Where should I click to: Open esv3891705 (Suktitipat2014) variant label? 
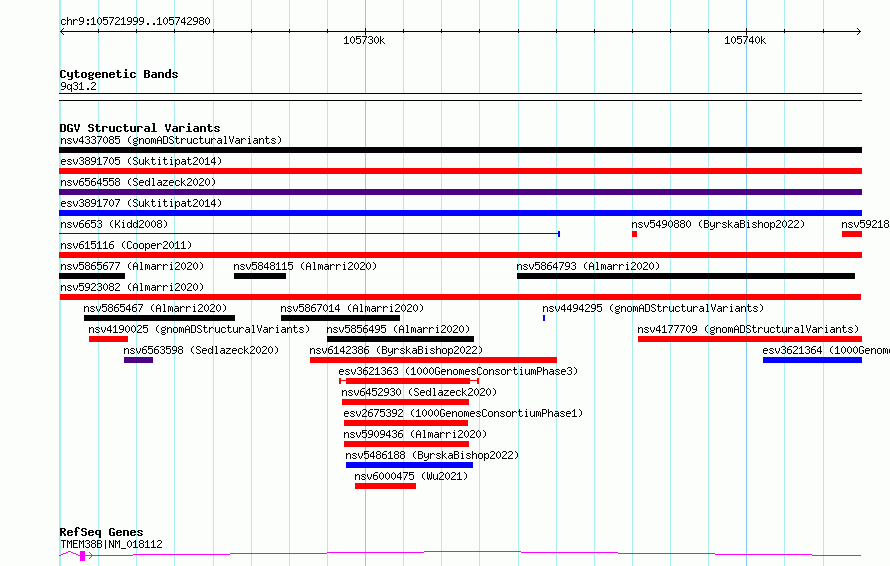click(x=141, y=161)
